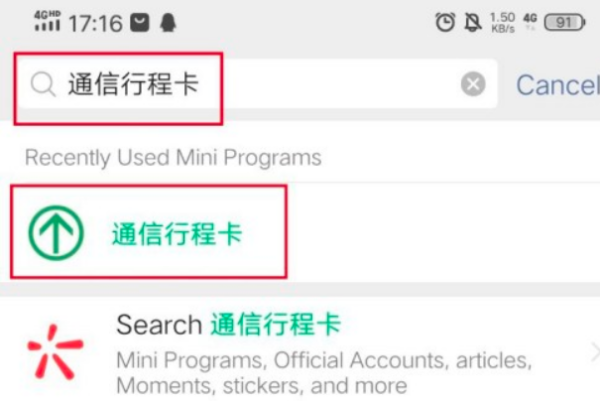
Task: Tap the mail notification icon in status bar
Action: coord(140,23)
